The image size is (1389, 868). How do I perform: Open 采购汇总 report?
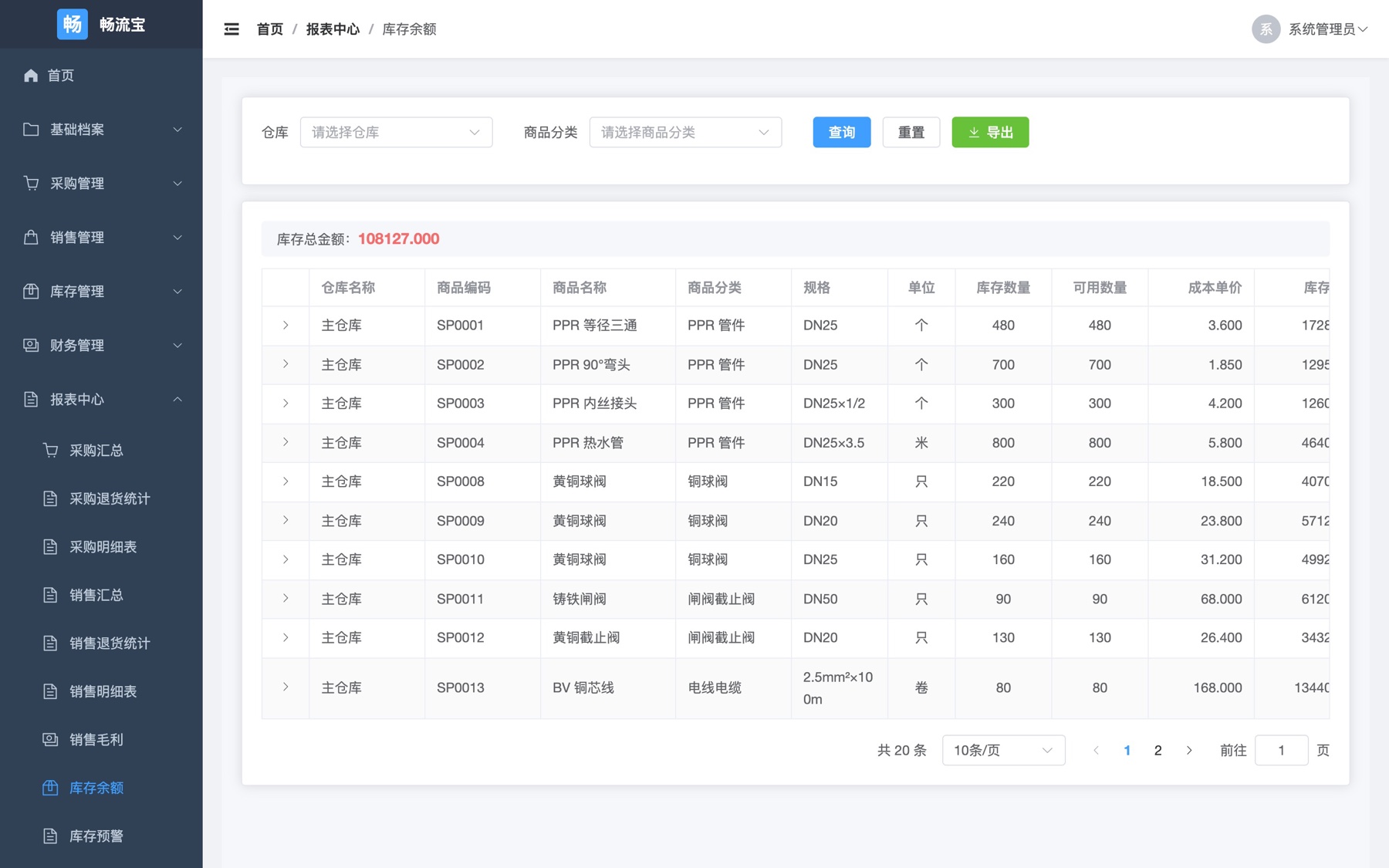pos(101,451)
